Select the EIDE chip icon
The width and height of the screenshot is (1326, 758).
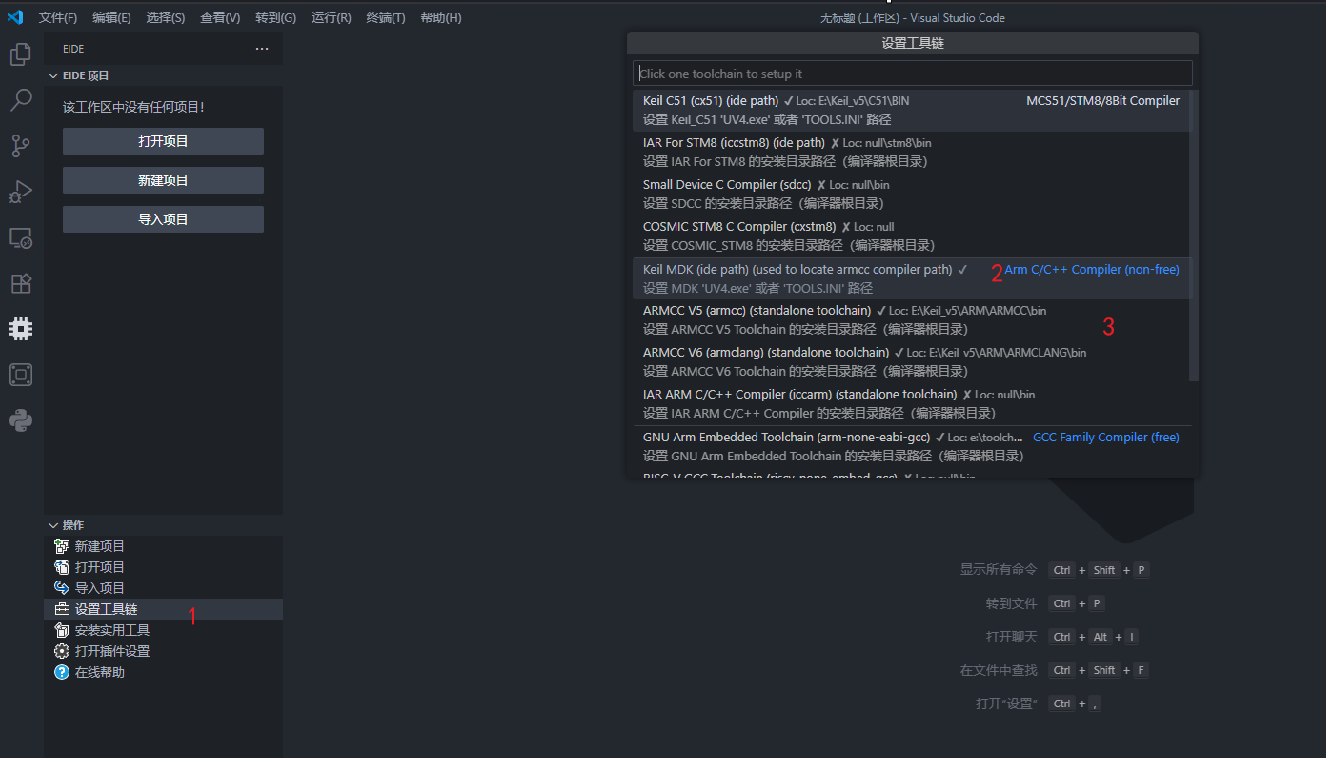[x=20, y=328]
